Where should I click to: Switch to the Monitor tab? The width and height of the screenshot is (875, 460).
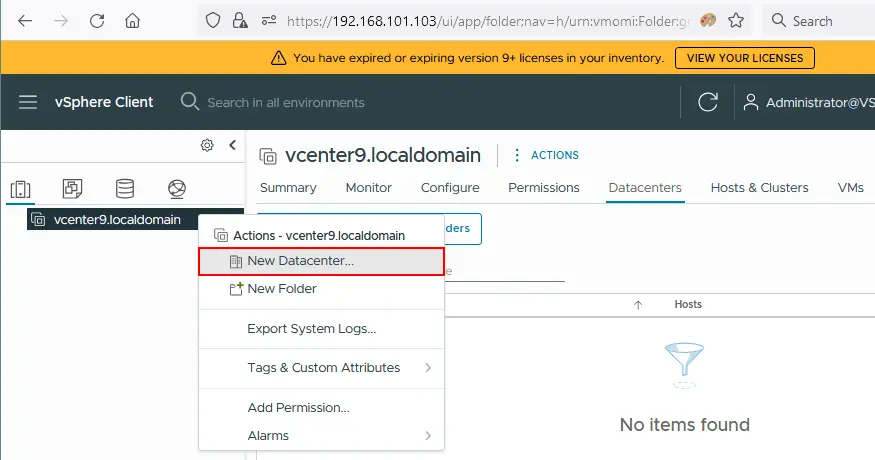point(368,188)
